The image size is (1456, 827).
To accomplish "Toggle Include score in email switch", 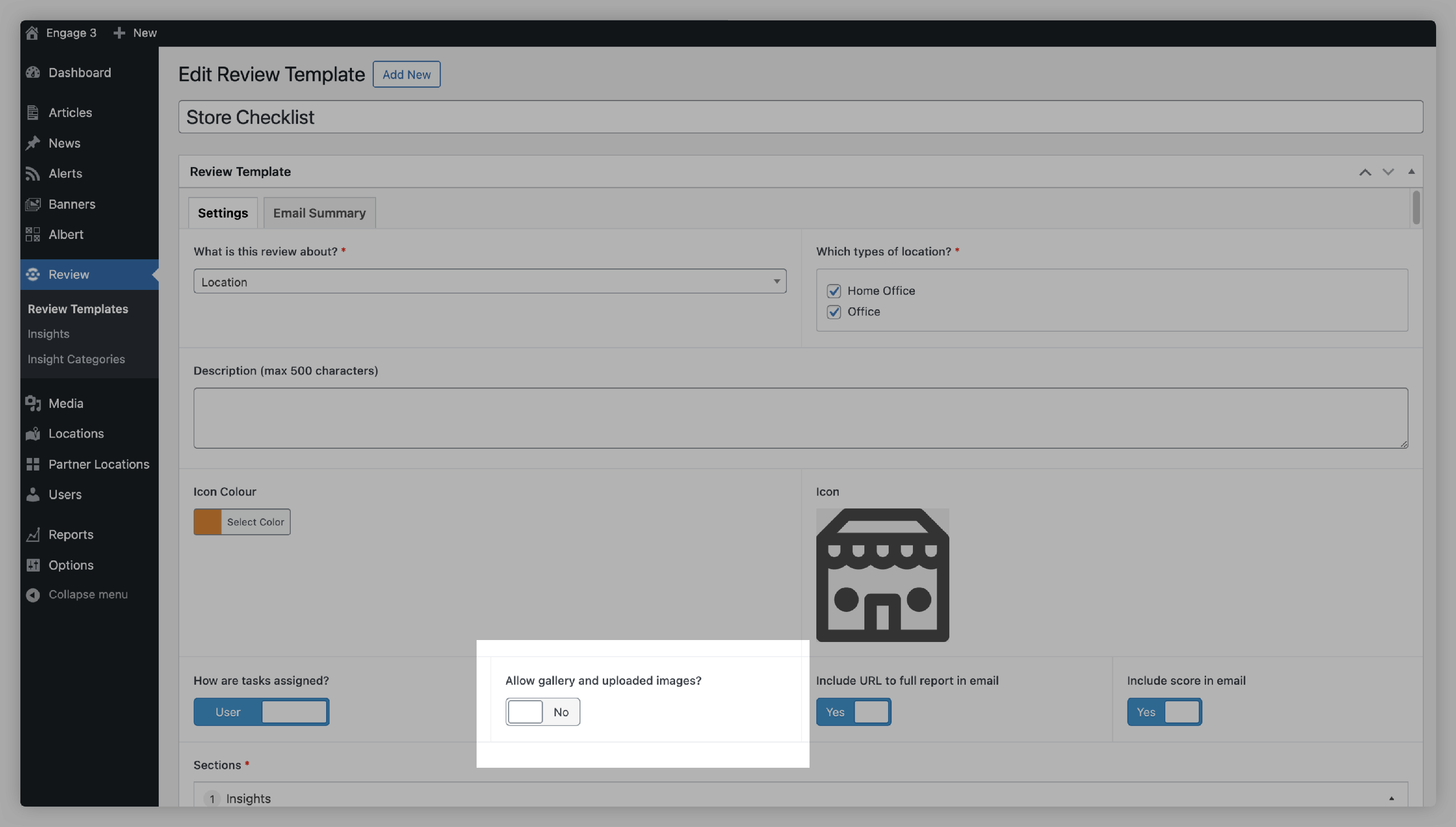I will [x=1164, y=712].
